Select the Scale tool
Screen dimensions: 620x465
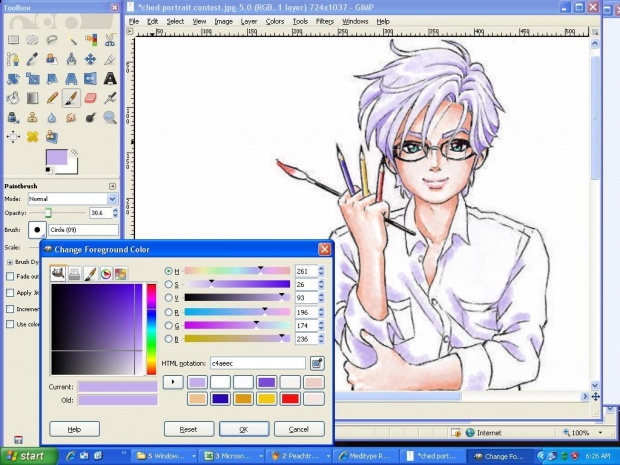[32, 79]
